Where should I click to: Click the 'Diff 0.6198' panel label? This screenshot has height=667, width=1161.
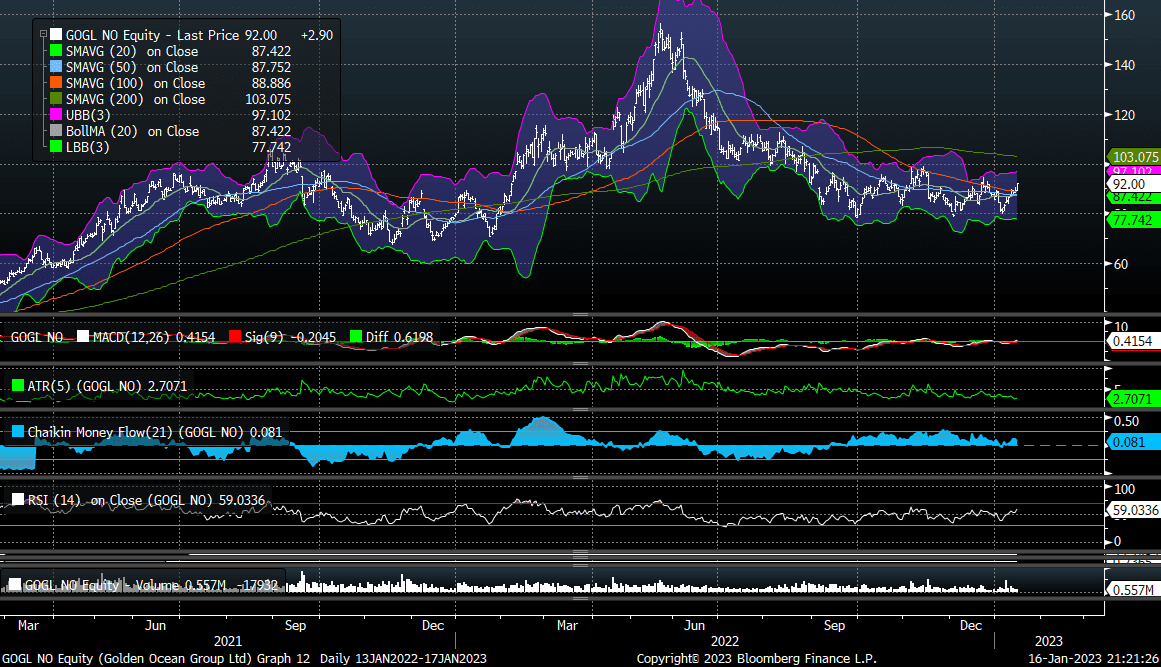point(399,337)
